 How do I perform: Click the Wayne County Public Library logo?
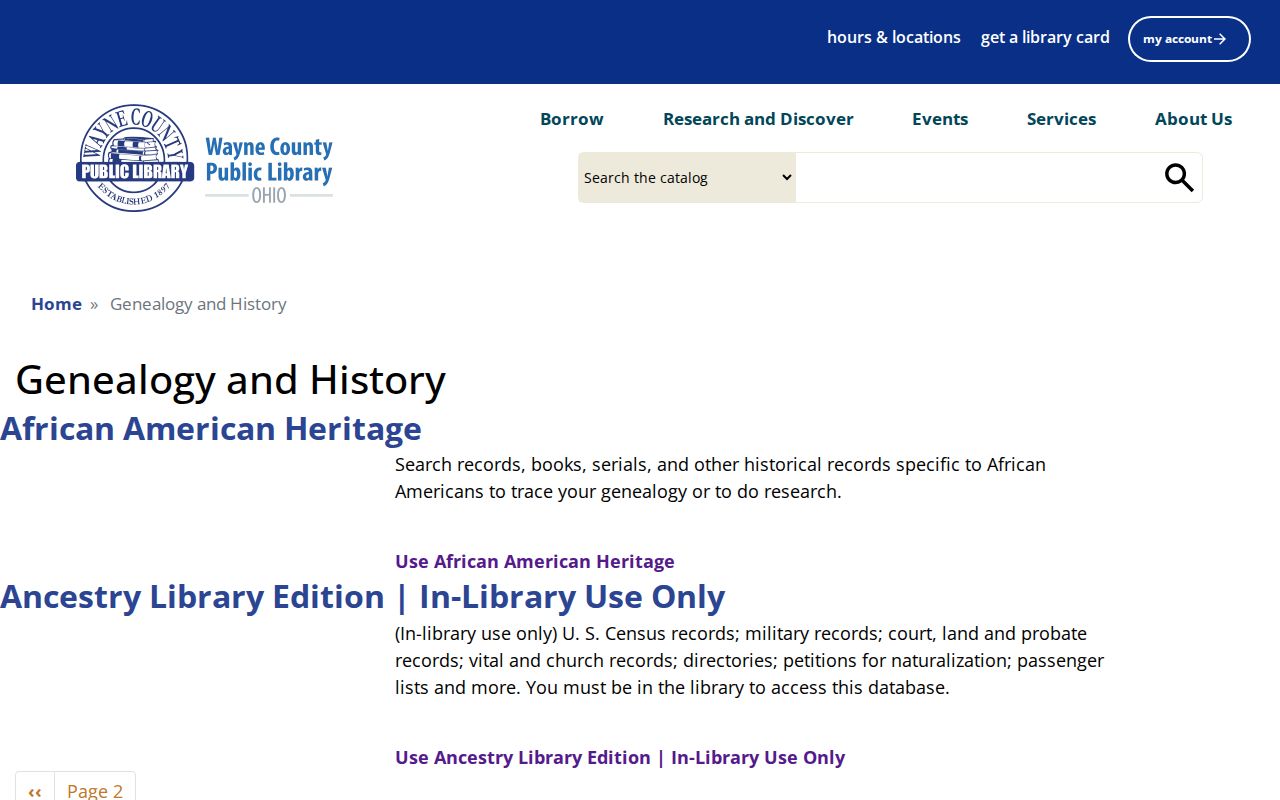point(204,158)
